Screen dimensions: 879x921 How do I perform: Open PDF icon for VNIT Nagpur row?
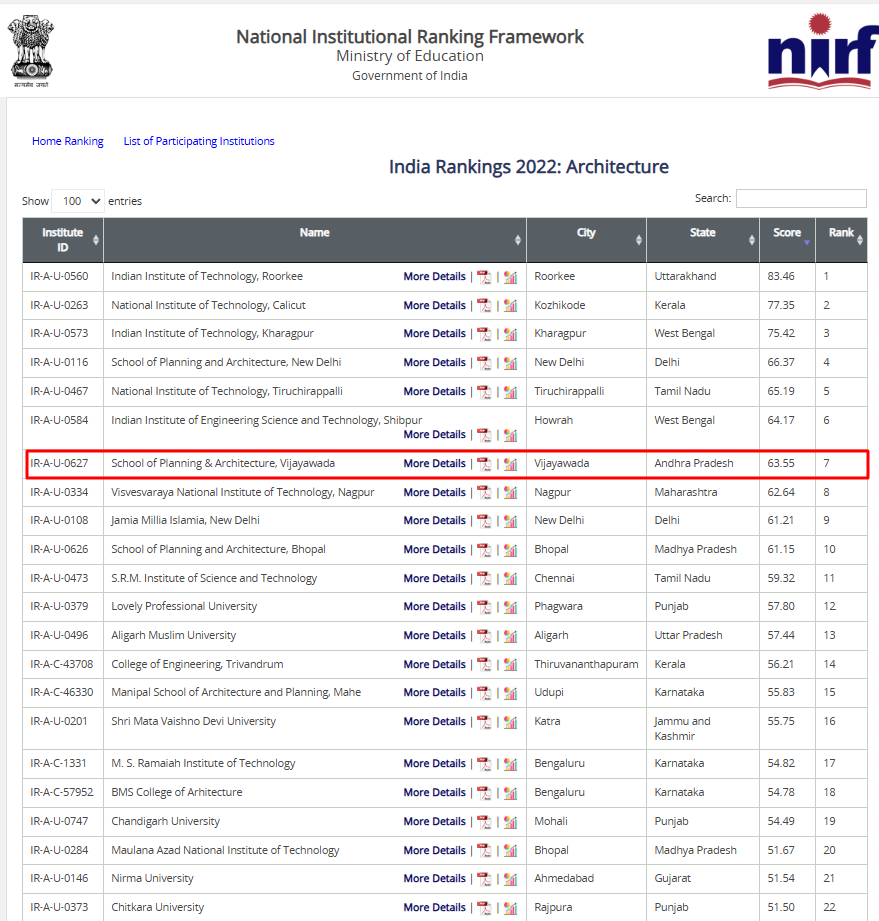coord(484,492)
